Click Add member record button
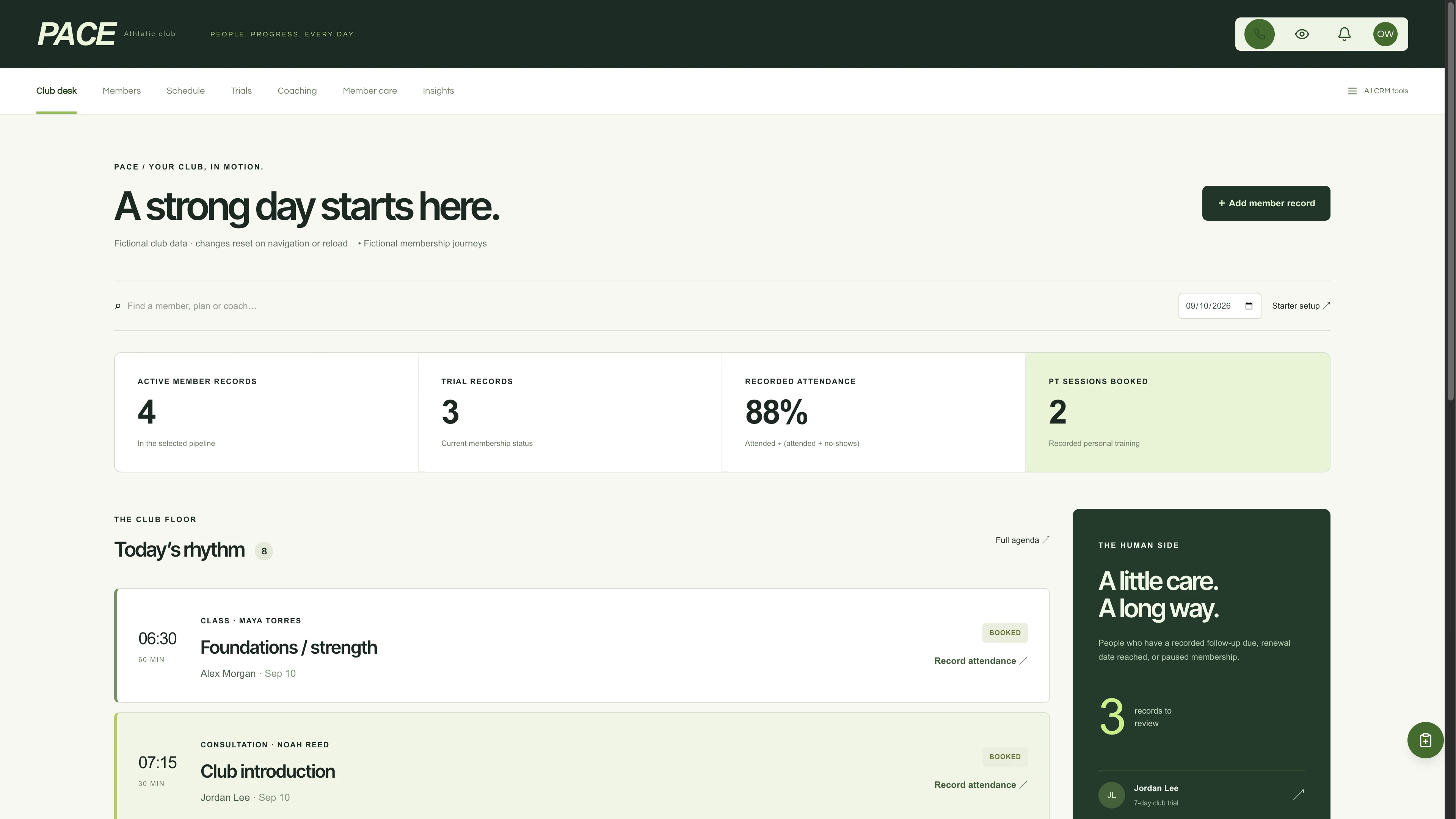Viewport: 1456px width, 819px height. tap(1266, 203)
